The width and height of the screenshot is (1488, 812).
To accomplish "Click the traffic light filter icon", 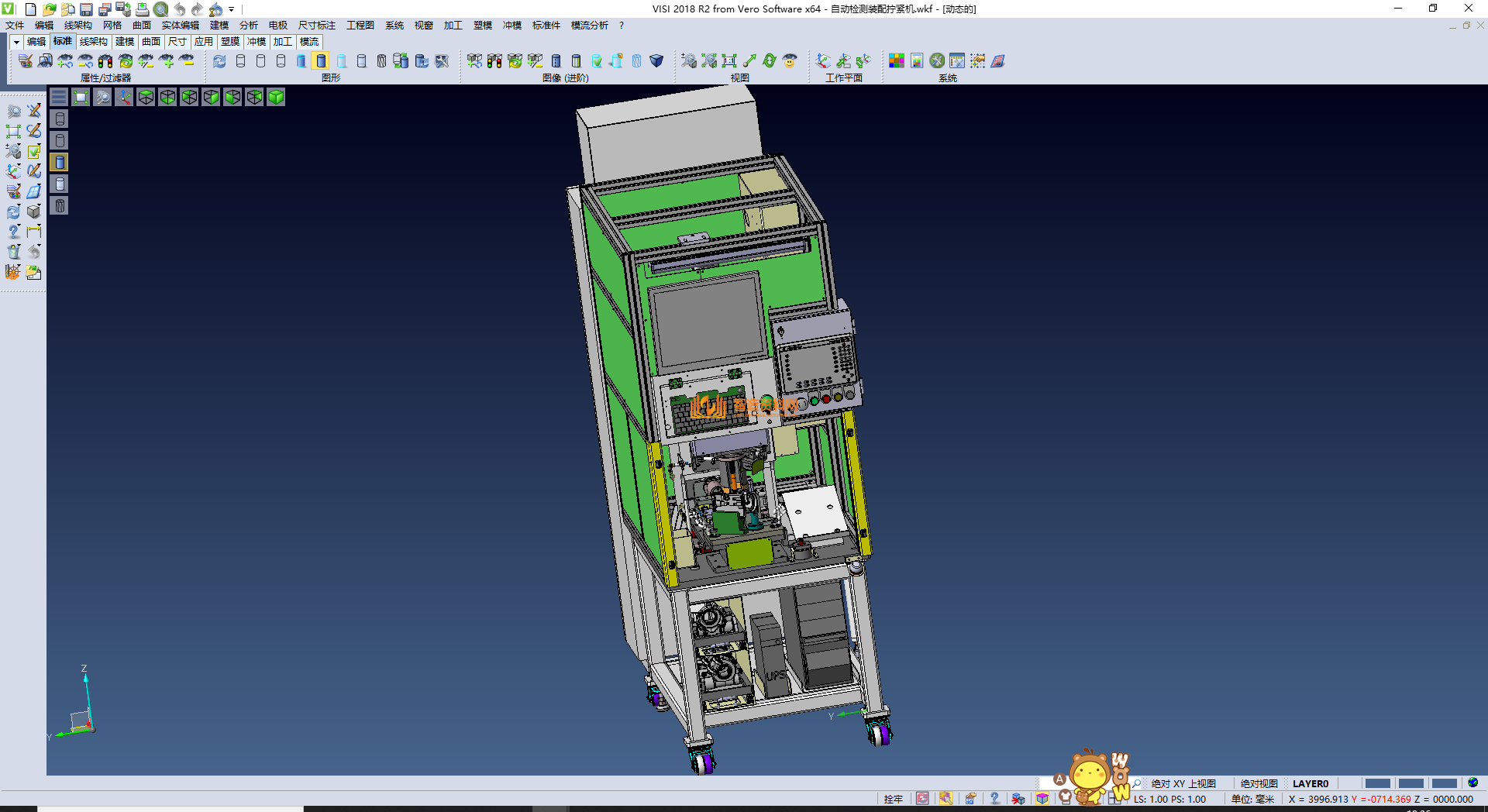I will pos(105,60).
